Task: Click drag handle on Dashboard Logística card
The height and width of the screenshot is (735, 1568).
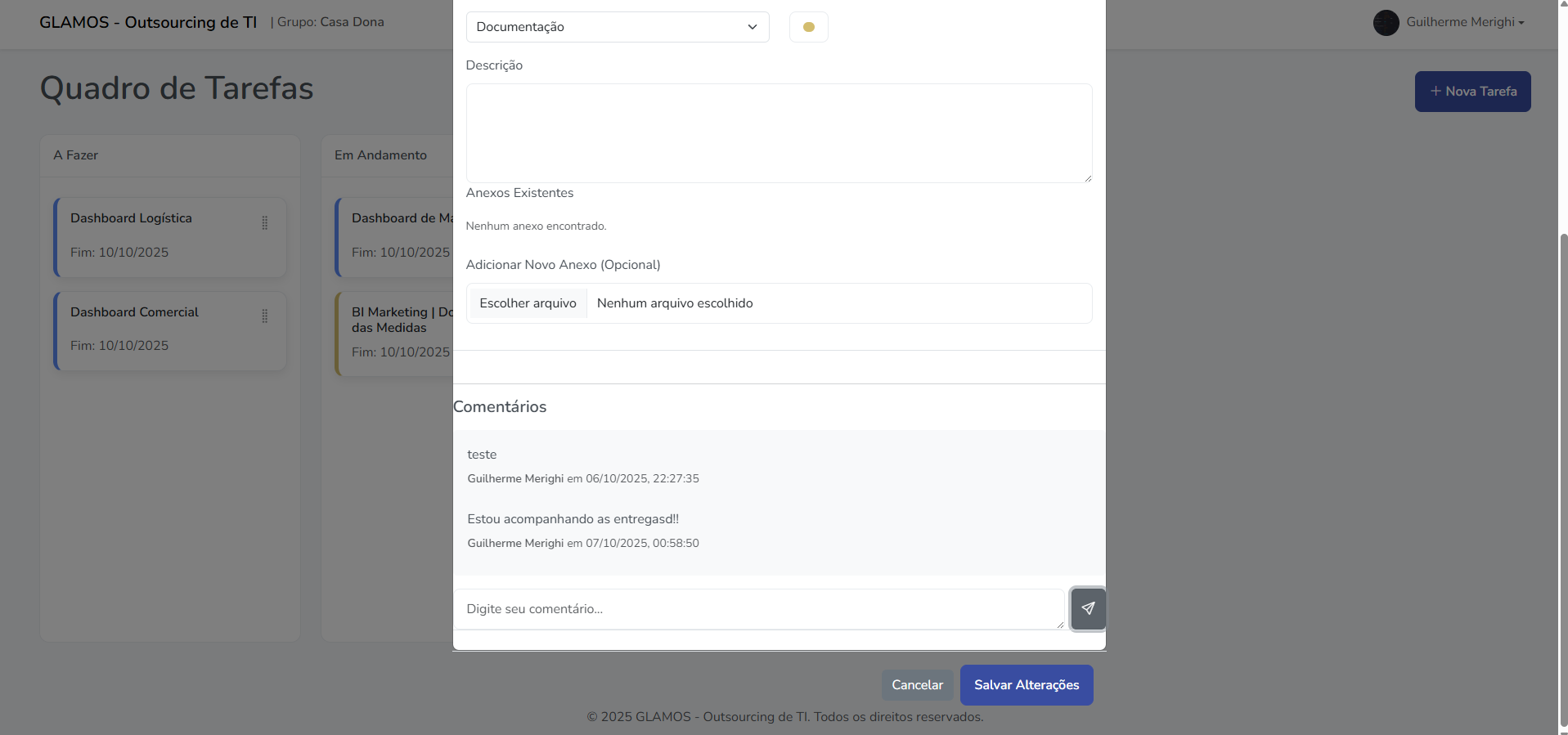Action: coord(264,222)
